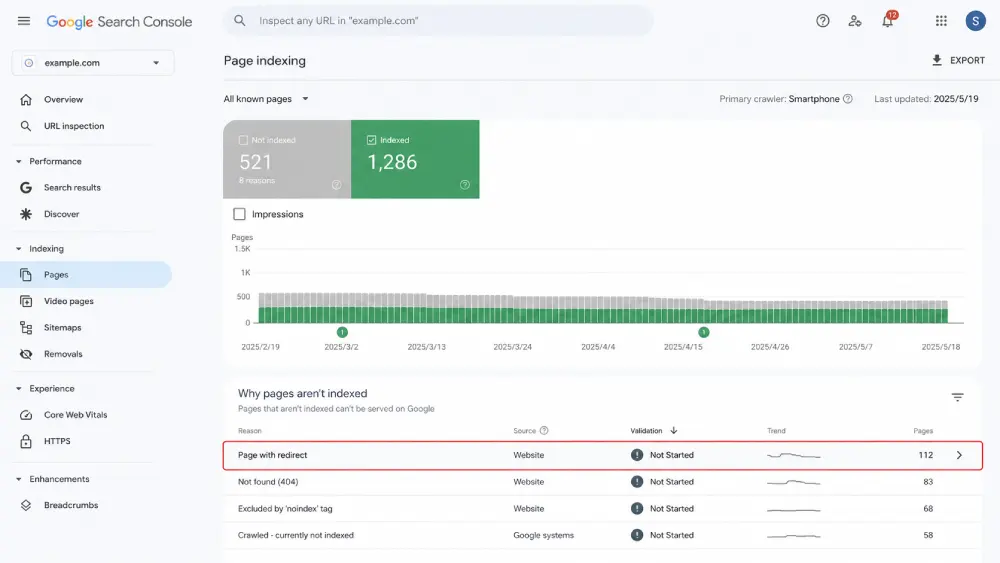Click help icon on Not indexed card
1000x563 pixels.
[336, 185]
